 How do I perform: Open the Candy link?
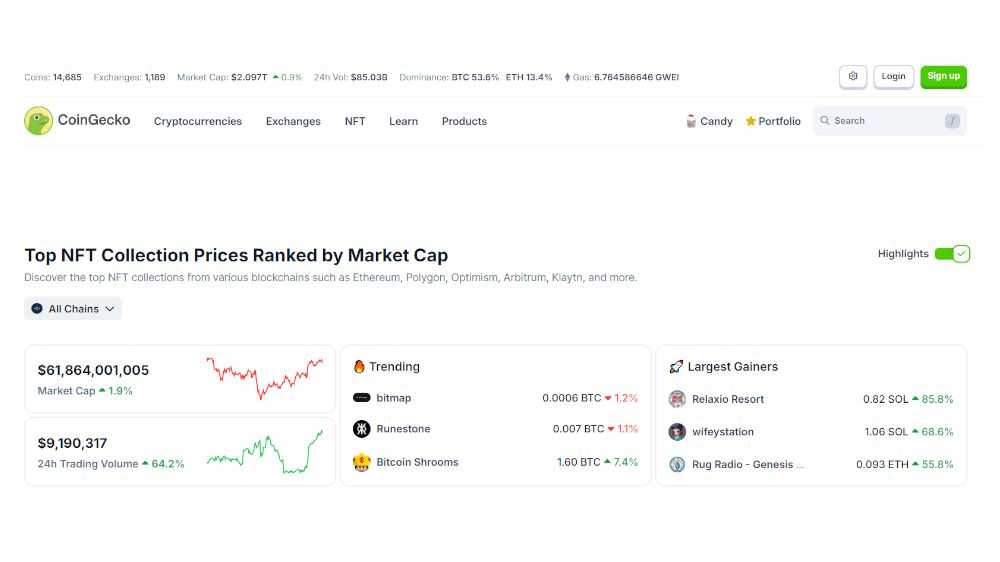coord(709,121)
